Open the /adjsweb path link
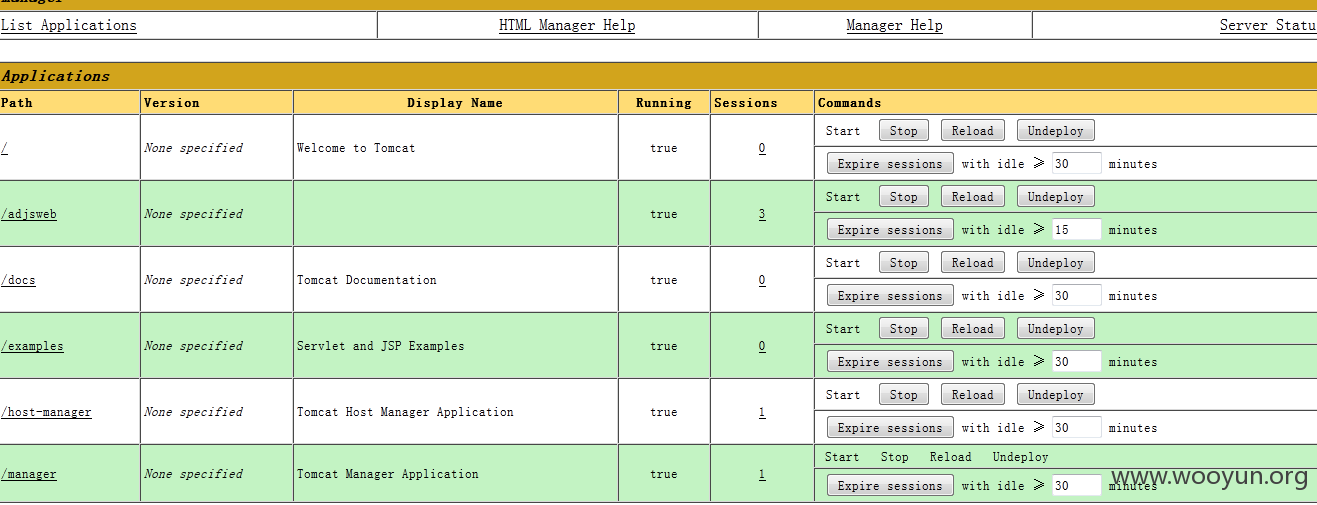1317x505 pixels. [29, 214]
